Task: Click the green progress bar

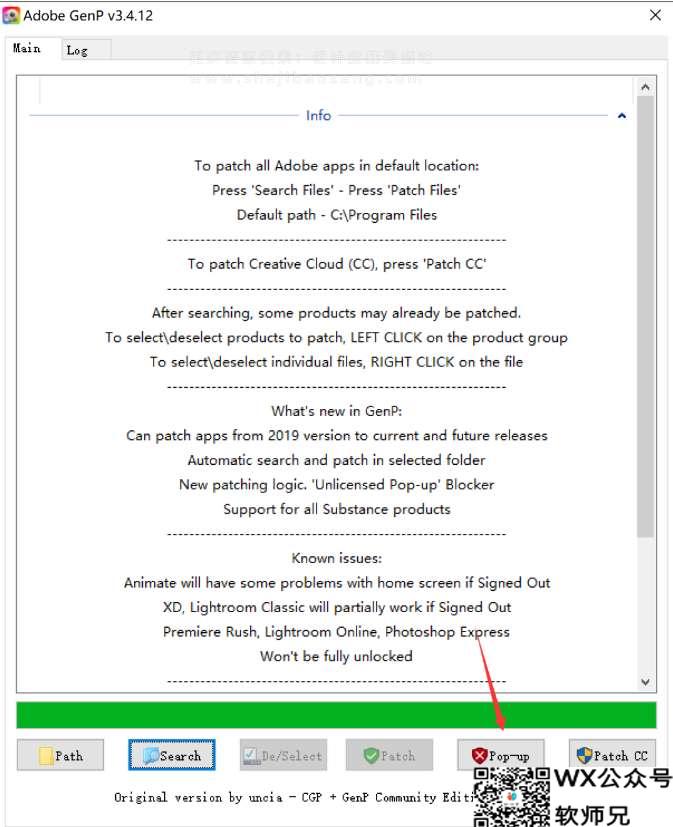Action: (x=336, y=715)
